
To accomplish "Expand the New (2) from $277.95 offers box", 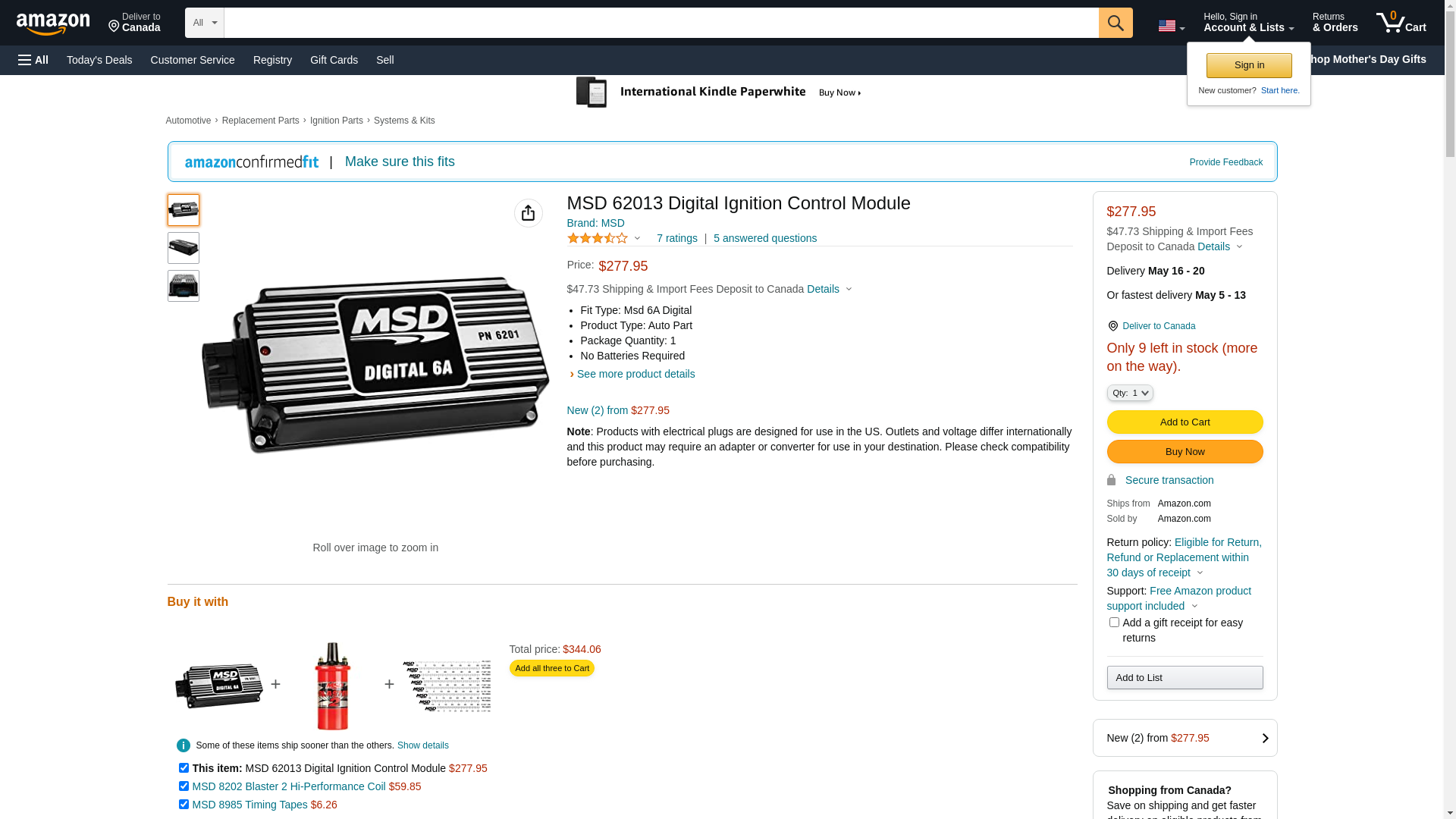I will coord(1184,738).
